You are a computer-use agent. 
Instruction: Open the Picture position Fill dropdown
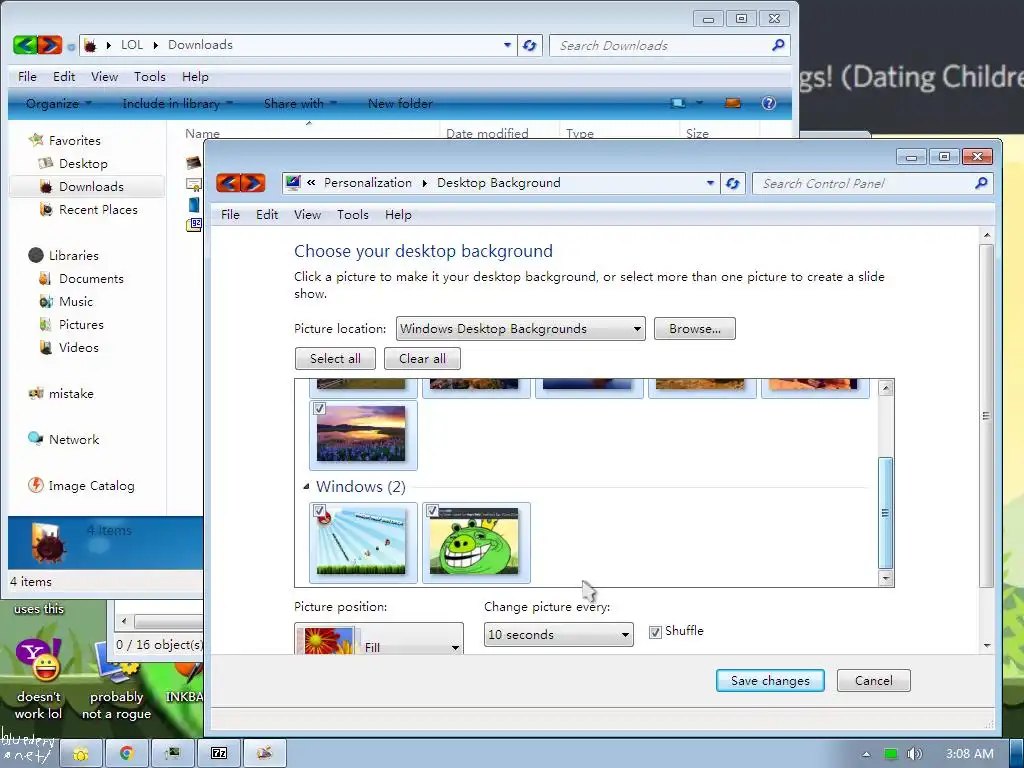[379, 640]
